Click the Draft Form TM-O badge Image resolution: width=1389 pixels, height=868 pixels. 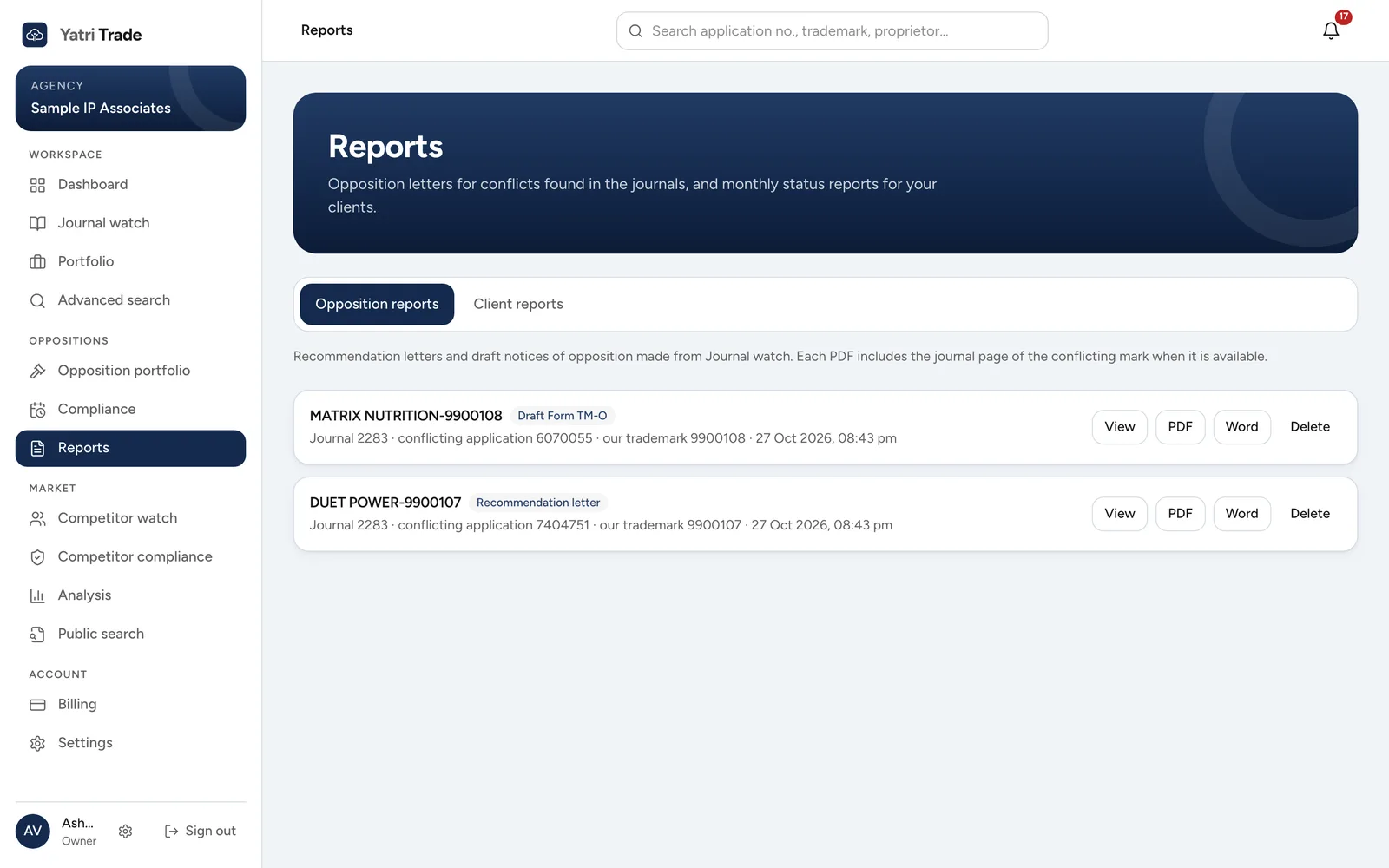click(x=563, y=416)
